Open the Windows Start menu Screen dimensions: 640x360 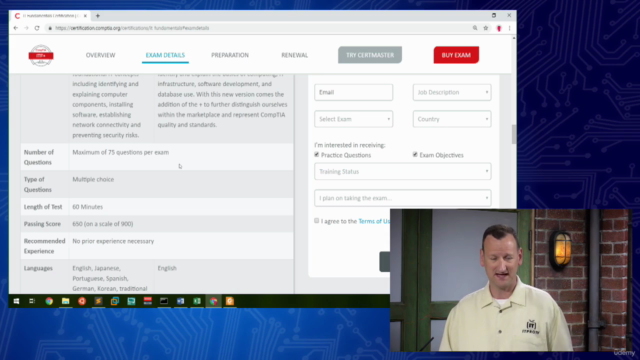(16, 301)
